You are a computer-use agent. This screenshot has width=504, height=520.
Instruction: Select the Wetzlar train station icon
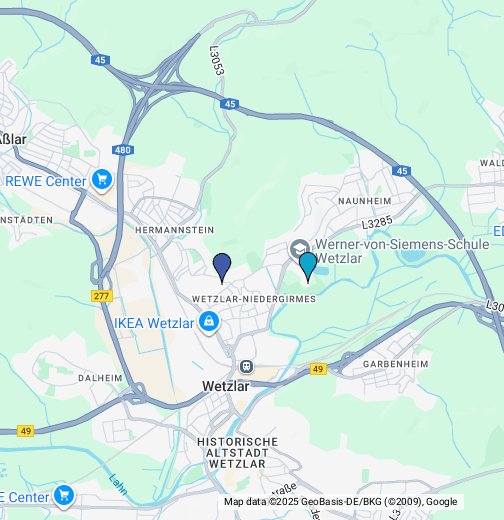coord(246,367)
